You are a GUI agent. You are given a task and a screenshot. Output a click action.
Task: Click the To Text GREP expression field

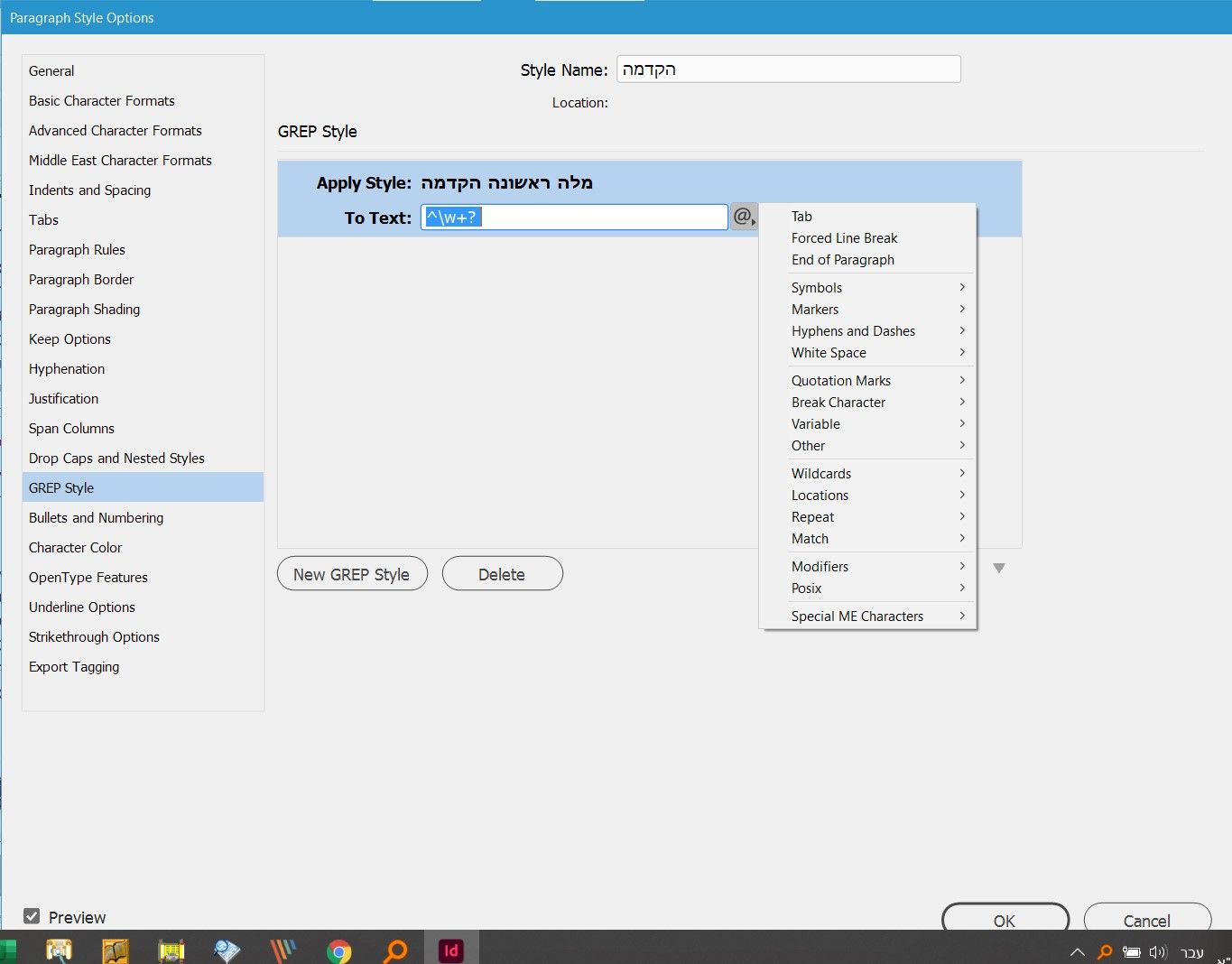pyautogui.click(x=574, y=217)
